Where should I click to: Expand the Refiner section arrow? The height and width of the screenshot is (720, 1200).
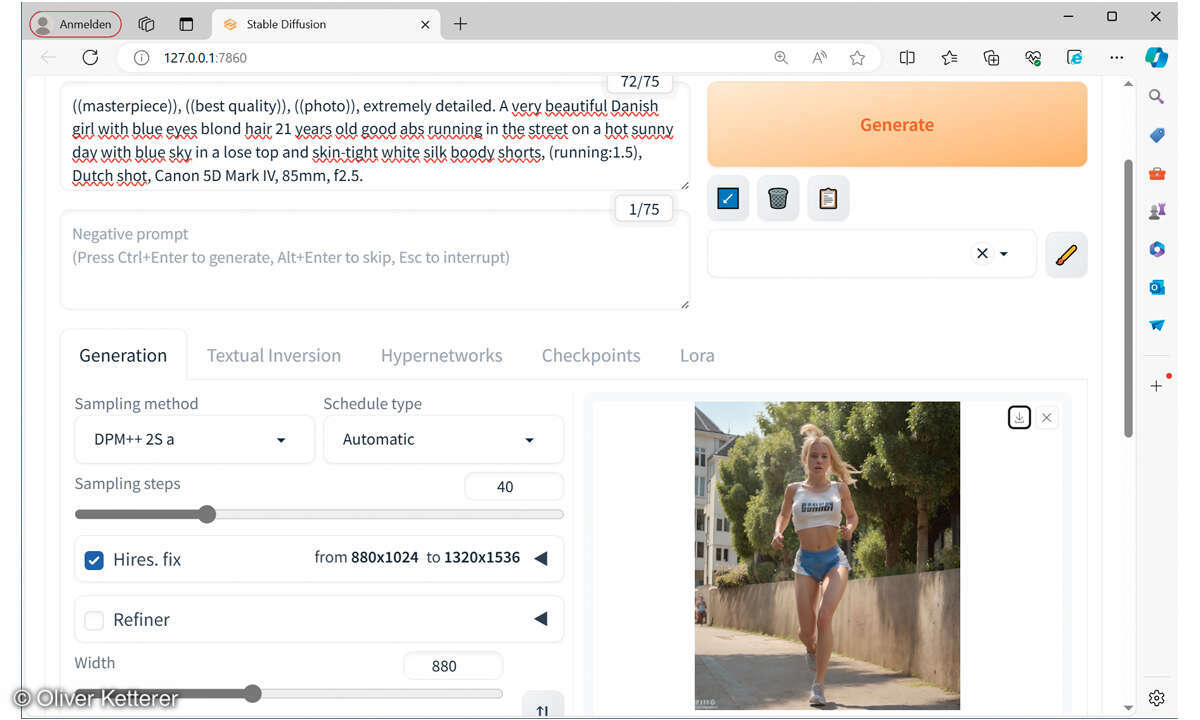pyautogui.click(x=541, y=619)
